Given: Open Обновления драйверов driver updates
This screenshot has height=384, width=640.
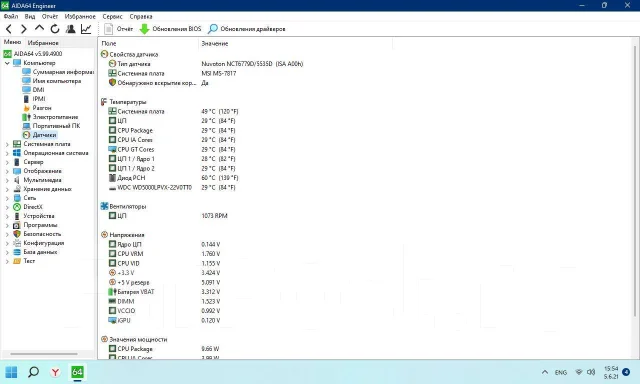Looking at the screenshot, I should click(247, 29).
